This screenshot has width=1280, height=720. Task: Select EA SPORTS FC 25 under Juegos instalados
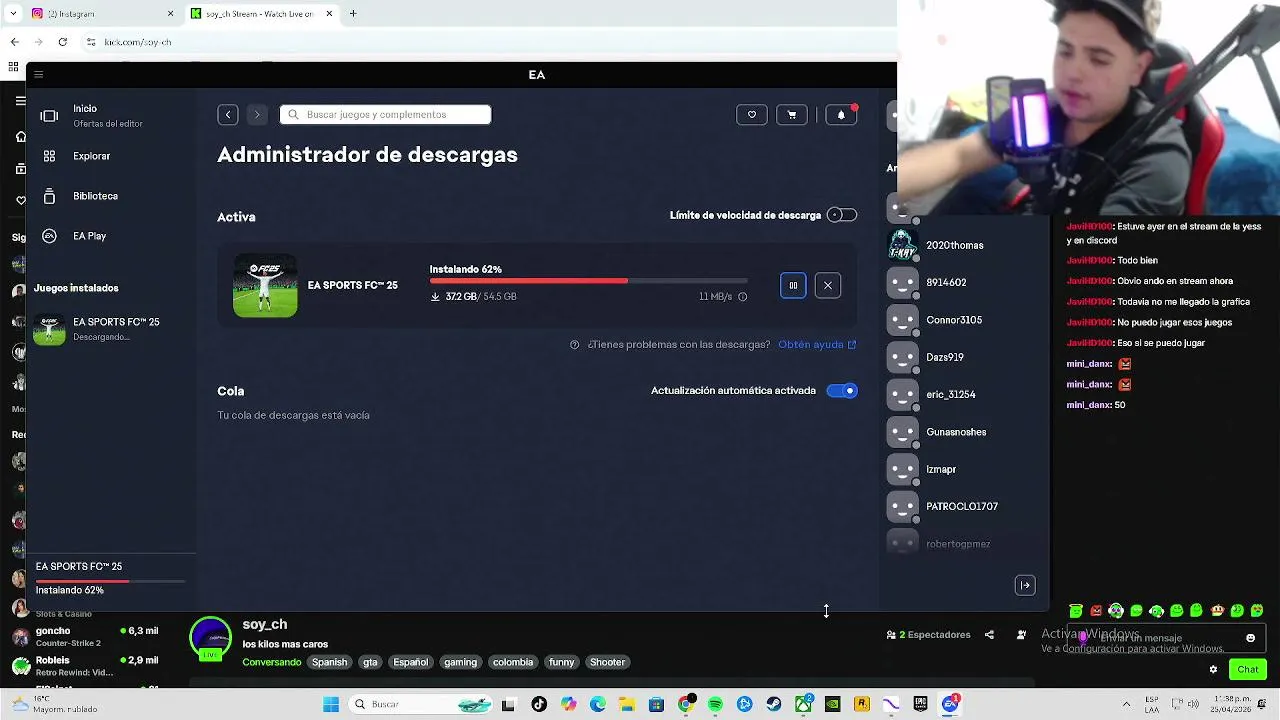(x=110, y=329)
